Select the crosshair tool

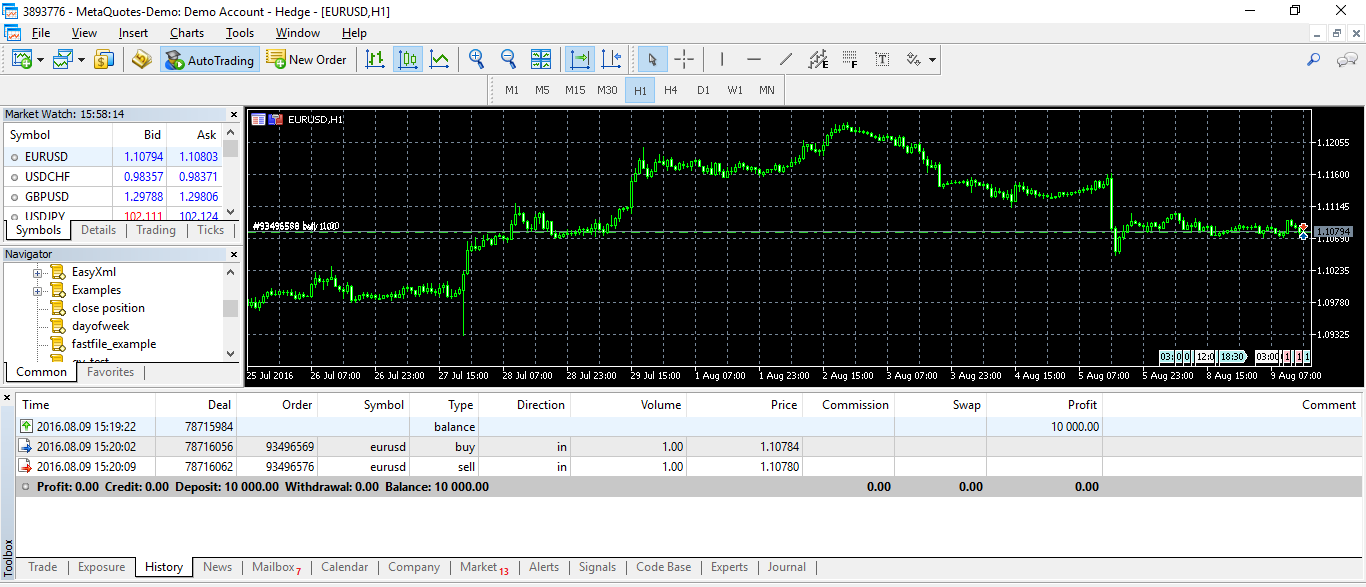coord(684,60)
